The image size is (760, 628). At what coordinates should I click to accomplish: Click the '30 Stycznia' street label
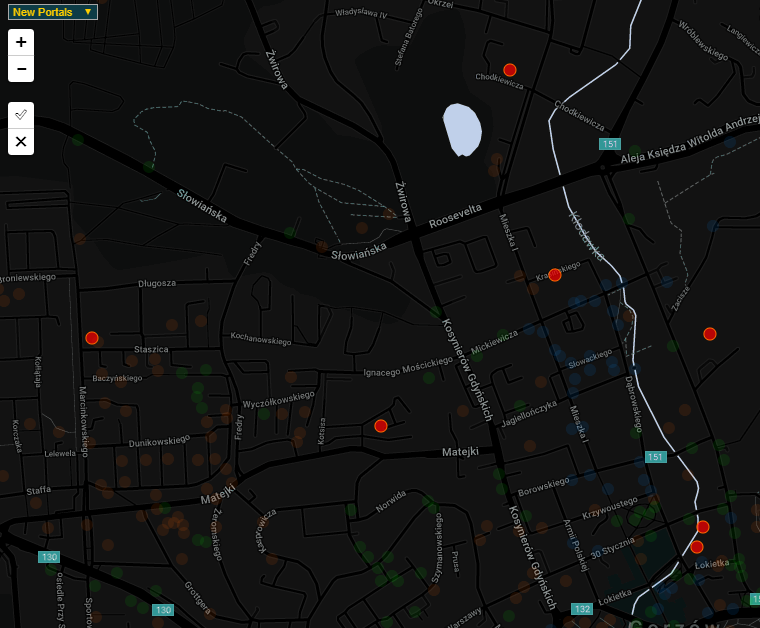coord(612,548)
